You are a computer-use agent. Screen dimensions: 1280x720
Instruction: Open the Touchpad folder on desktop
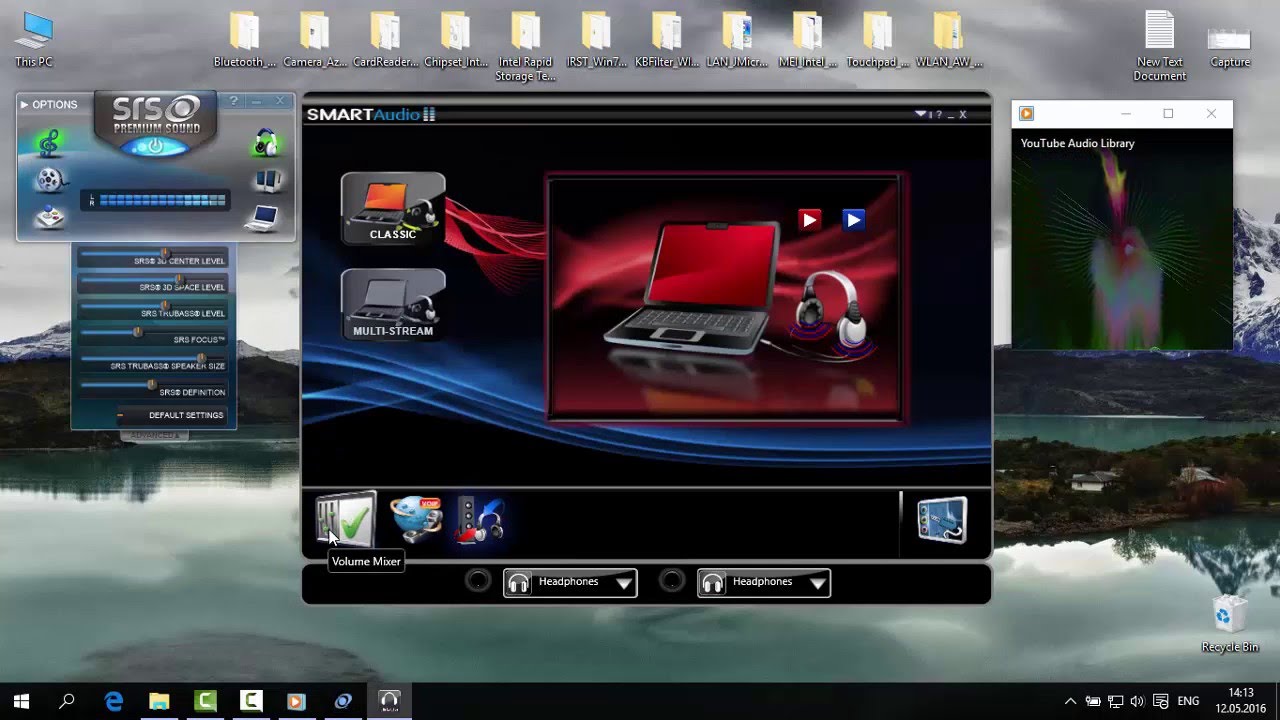point(878,40)
